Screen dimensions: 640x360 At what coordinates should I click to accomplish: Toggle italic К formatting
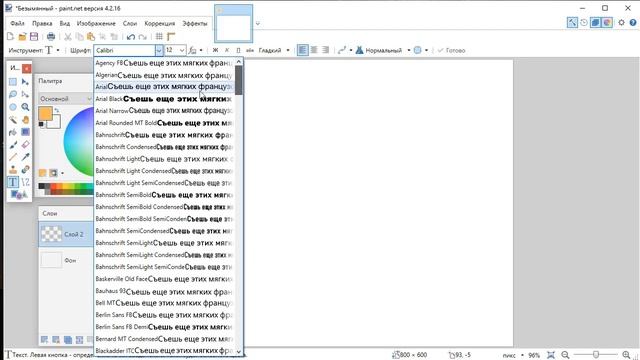coord(227,50)
